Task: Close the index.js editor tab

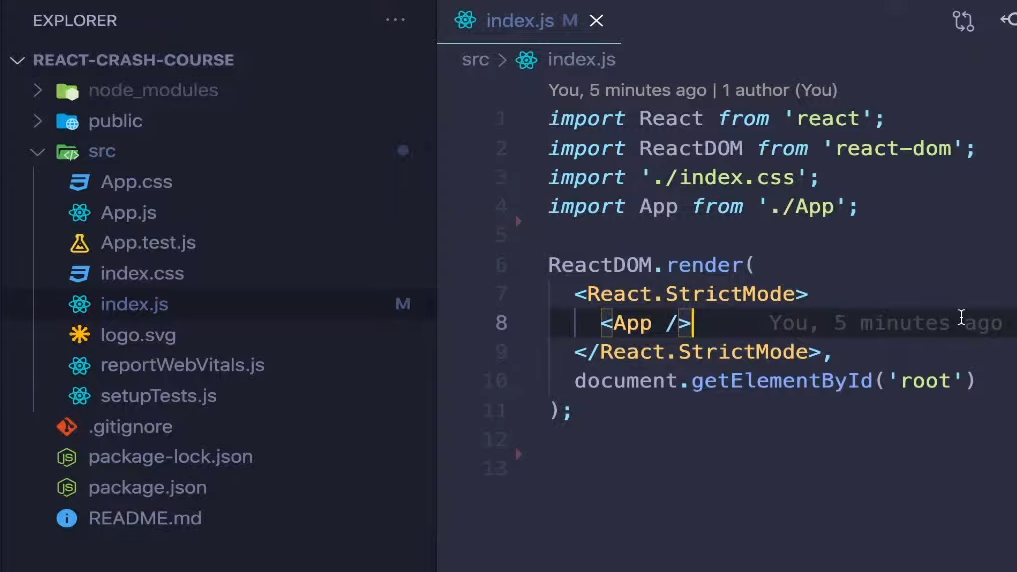Action: (x=596, y=21)
